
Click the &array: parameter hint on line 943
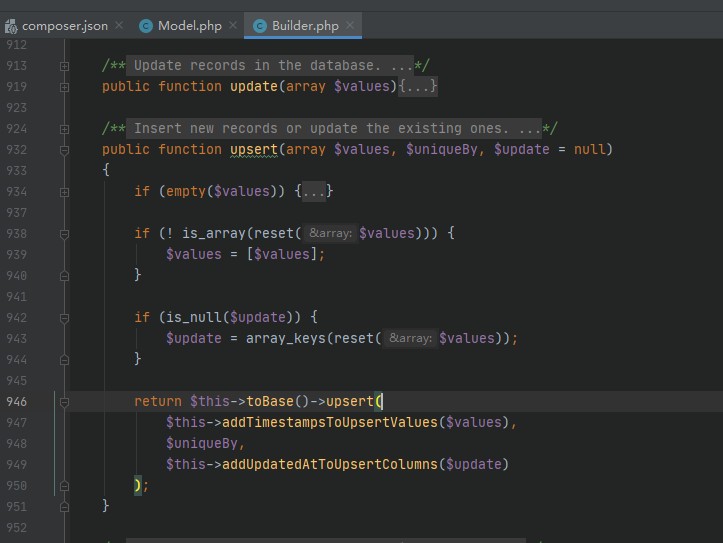tap(410, 338)
